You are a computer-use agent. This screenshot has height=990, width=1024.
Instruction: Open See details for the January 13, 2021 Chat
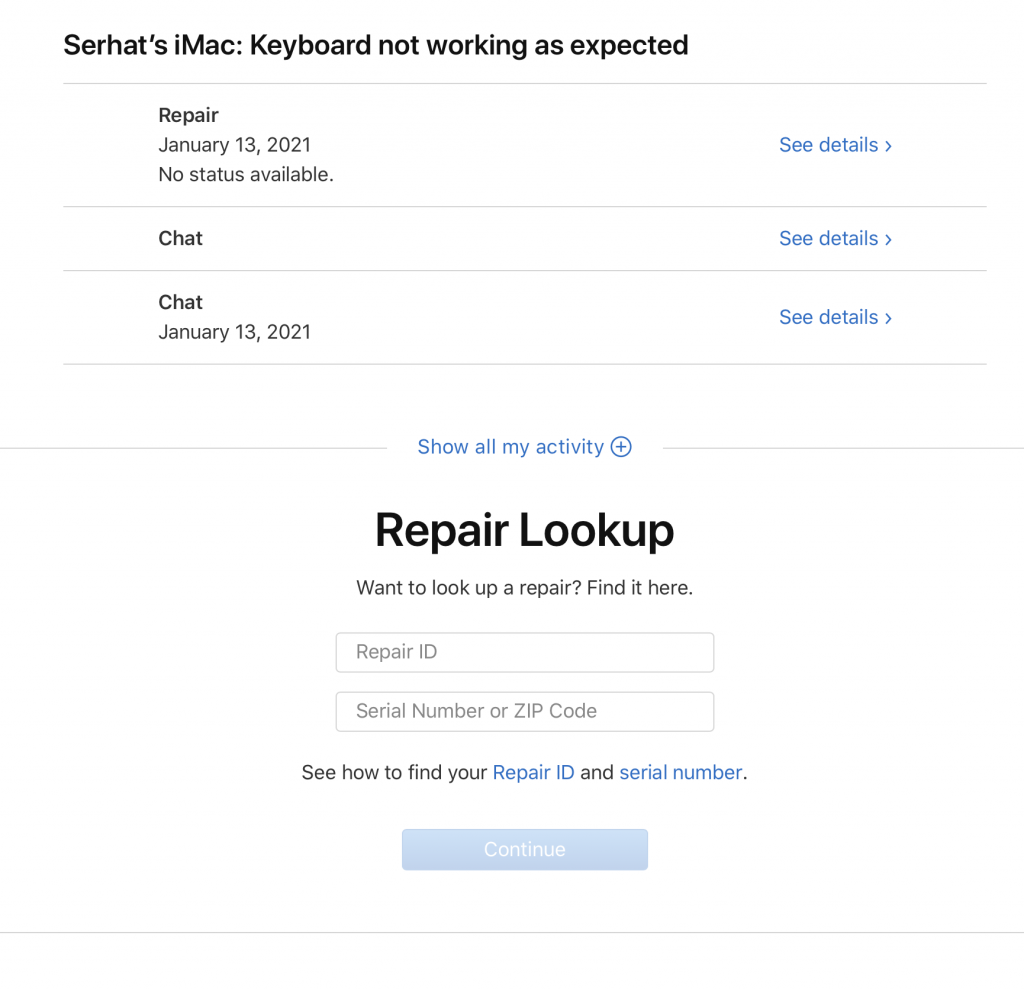click(835, 317)
